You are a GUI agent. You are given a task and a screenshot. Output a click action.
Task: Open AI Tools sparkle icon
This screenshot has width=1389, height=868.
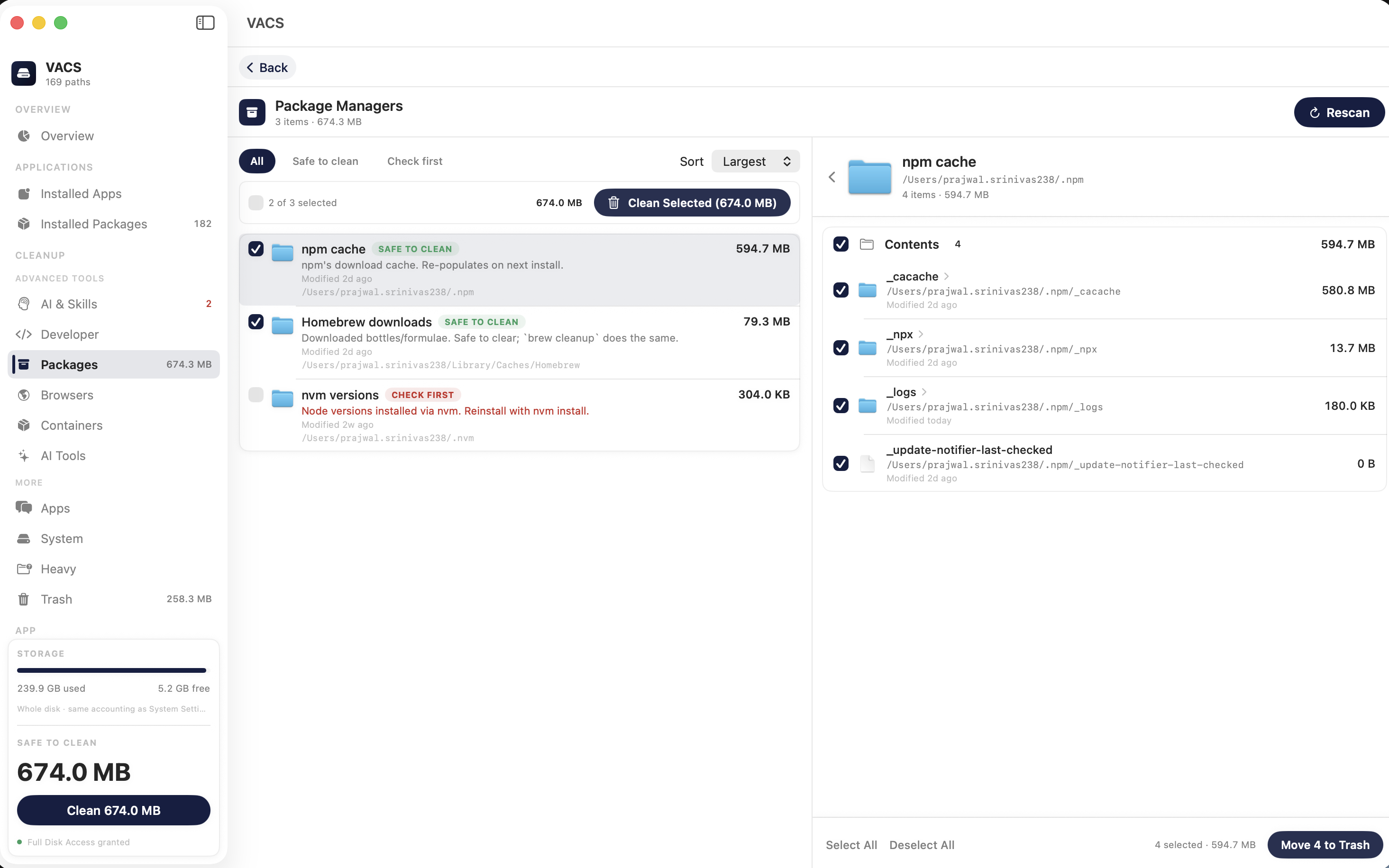click(x=24, y=456)
